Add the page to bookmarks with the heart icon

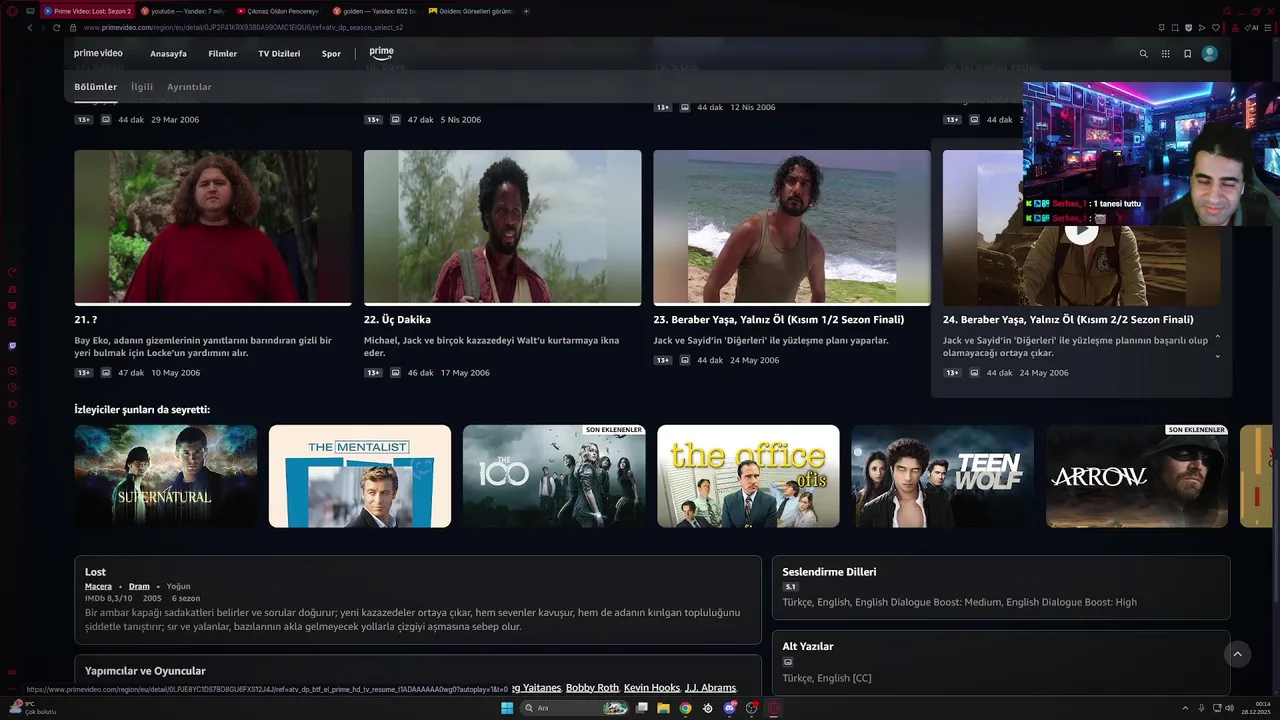point(1216,28)
